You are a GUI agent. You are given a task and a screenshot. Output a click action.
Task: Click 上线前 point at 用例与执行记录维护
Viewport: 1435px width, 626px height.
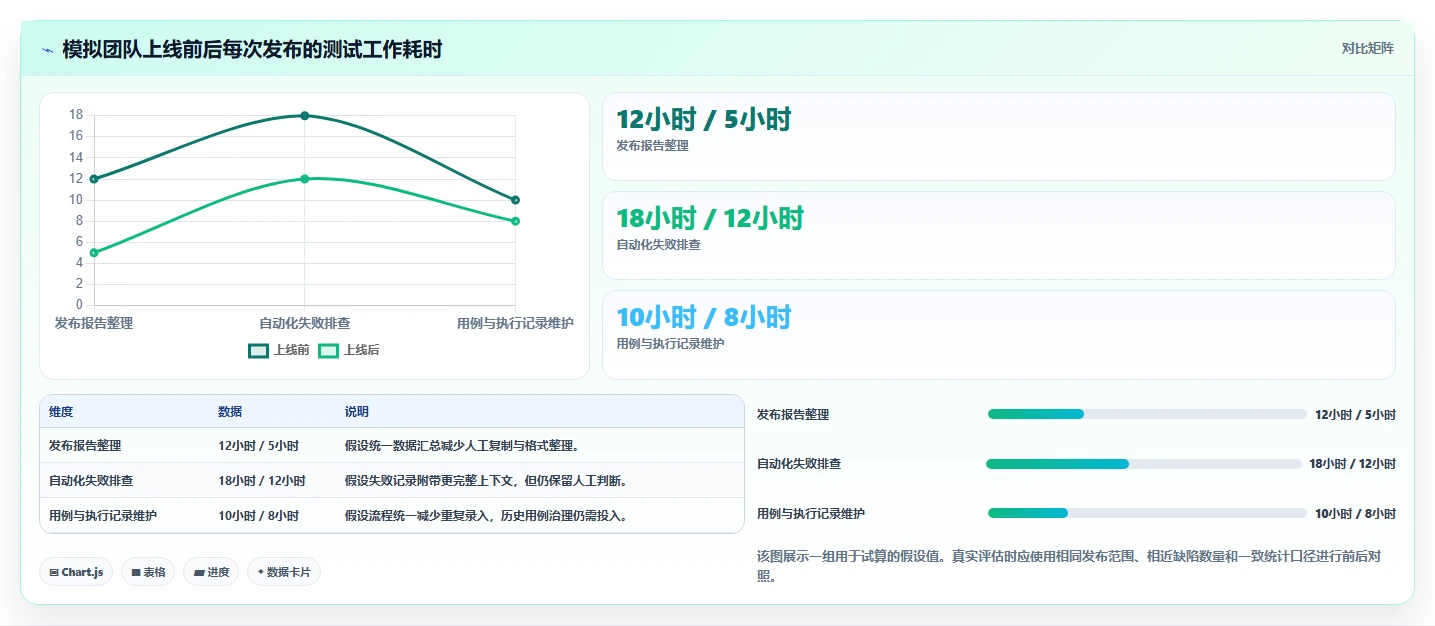pos(515,200)
